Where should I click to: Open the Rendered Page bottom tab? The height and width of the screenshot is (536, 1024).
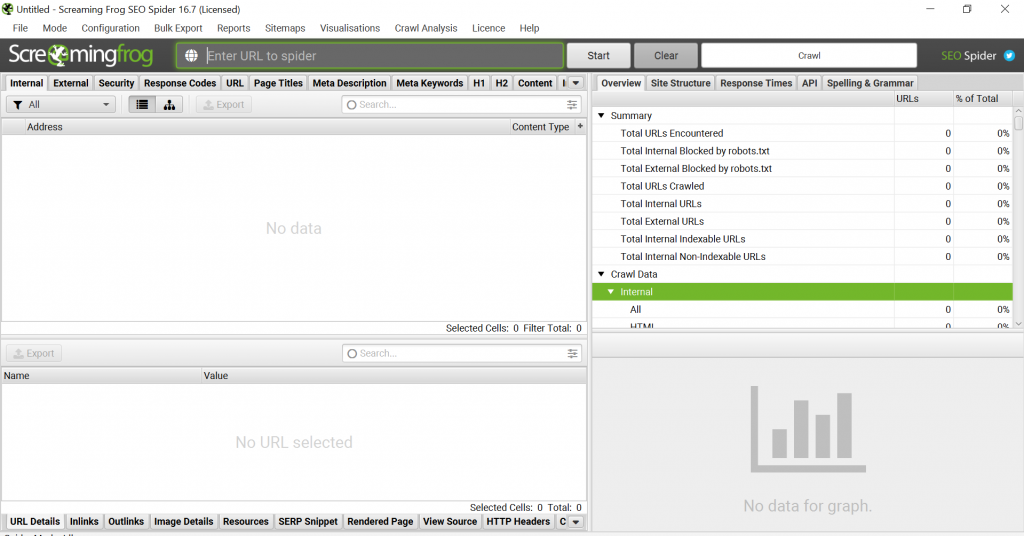380,522
